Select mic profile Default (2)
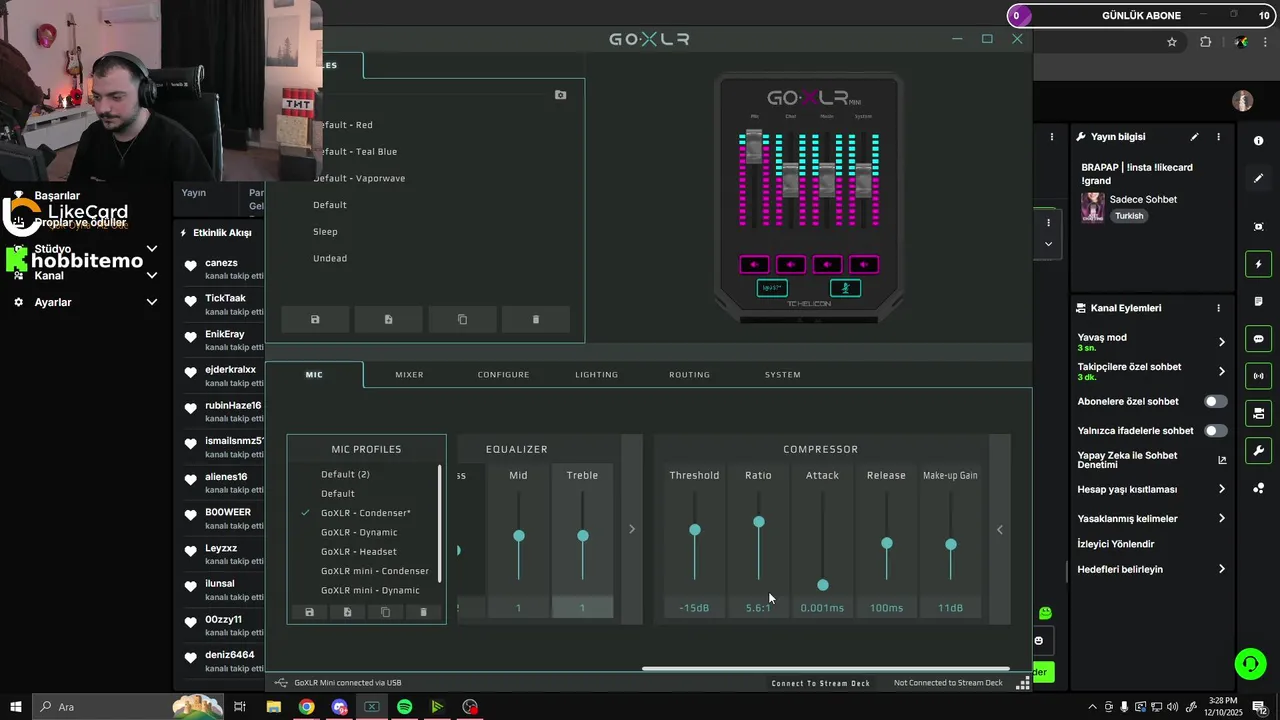Screen dimensions: 1280x720 point(345,474)
